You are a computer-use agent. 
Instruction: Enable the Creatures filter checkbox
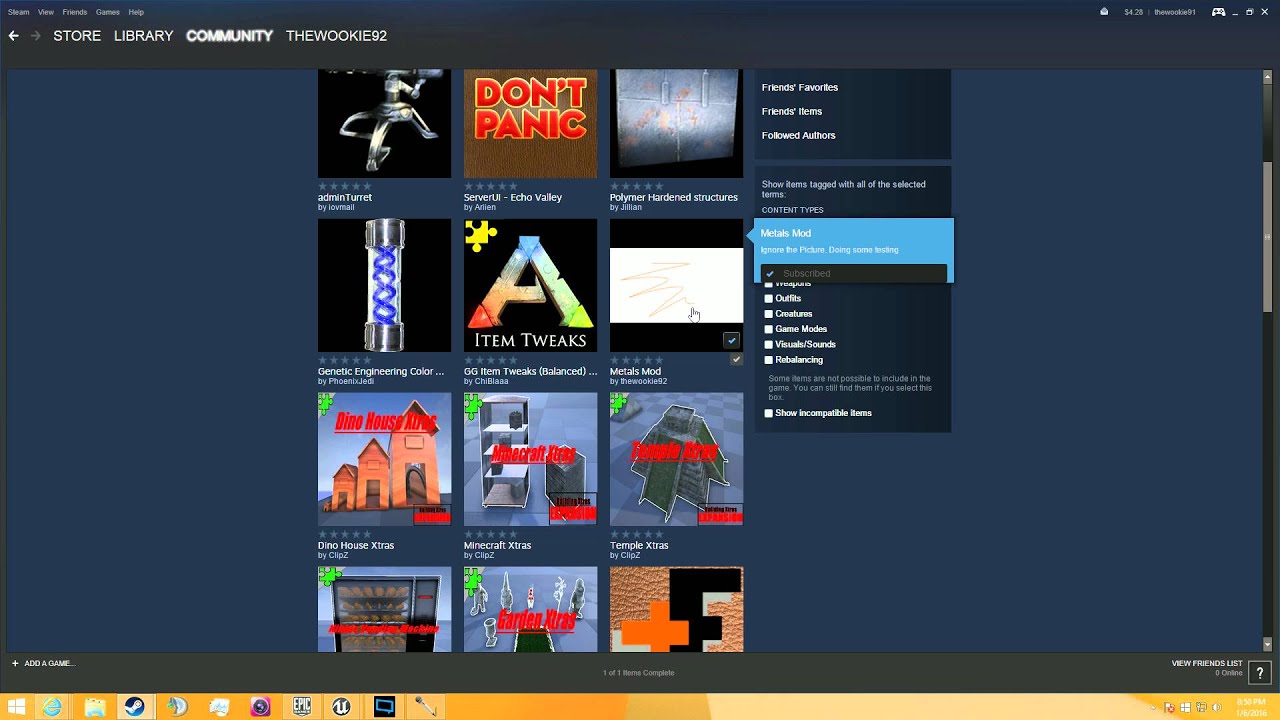[x=768, y=314]
